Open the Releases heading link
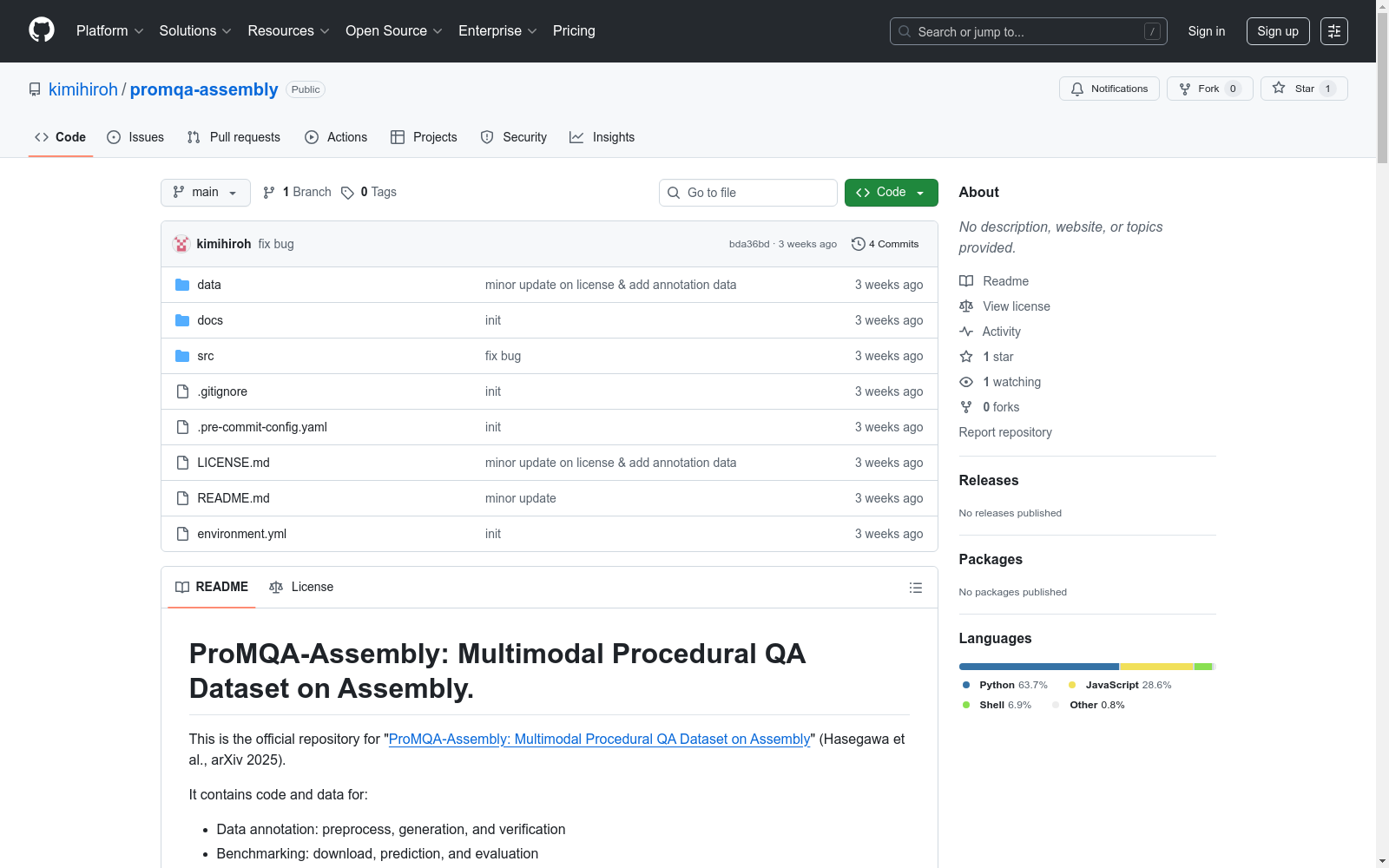The height and width of the screenshot is (868, 1389). 989,481
